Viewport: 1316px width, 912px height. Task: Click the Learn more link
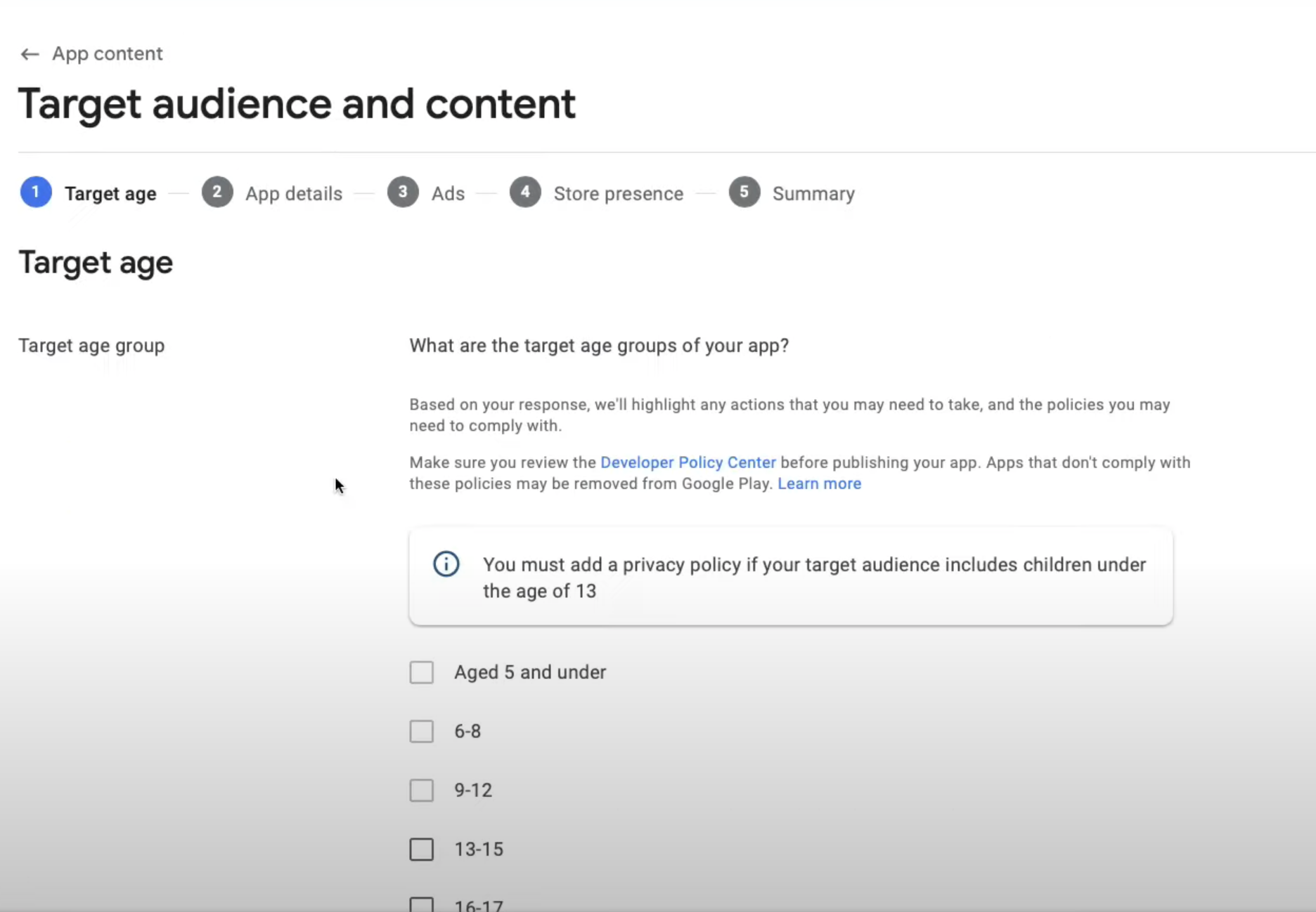pos(819,483)
